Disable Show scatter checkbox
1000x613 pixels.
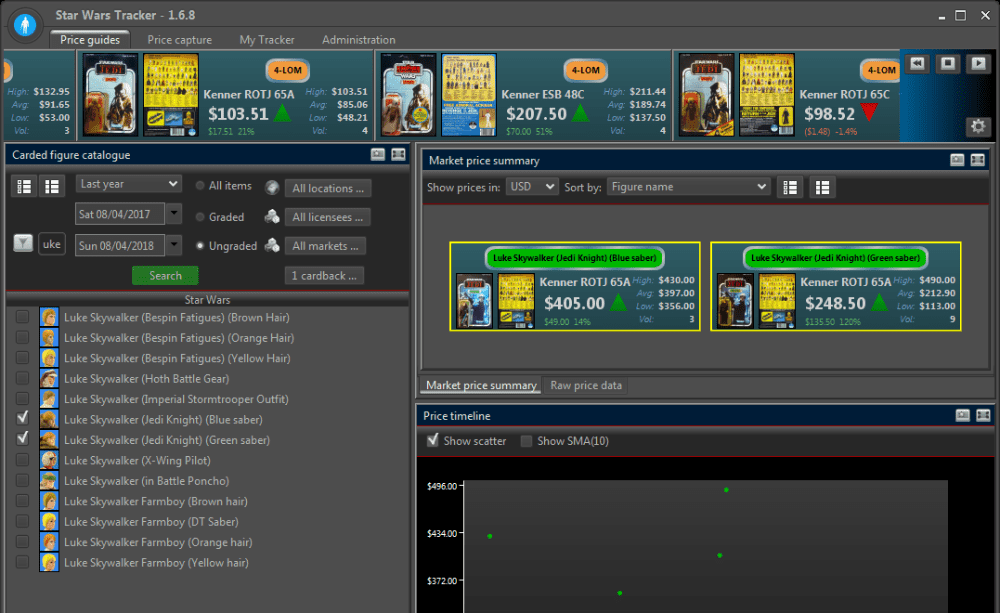433,441
